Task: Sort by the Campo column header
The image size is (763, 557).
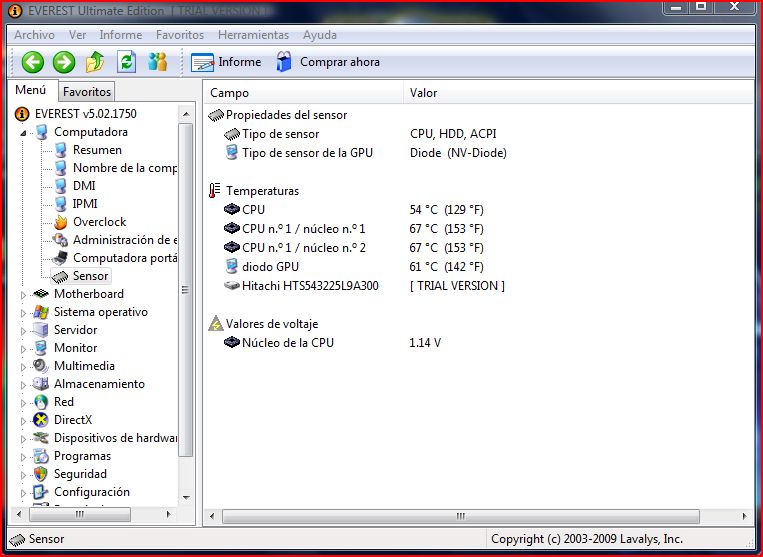Action: 304,92
